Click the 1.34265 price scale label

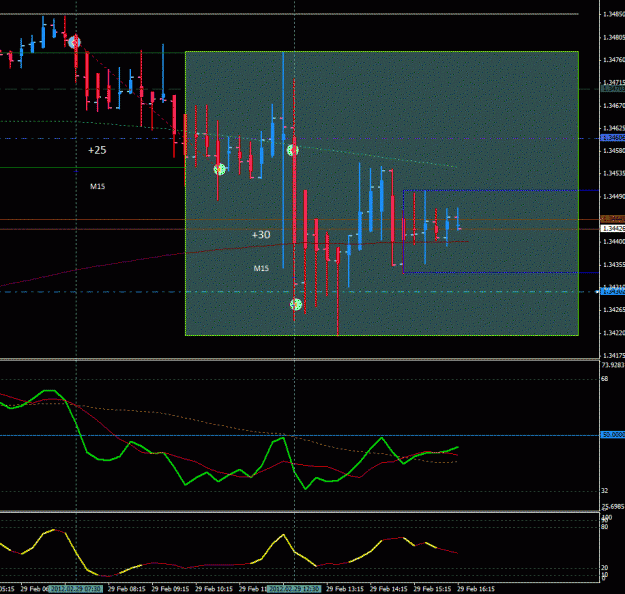[x=613, y=310]
